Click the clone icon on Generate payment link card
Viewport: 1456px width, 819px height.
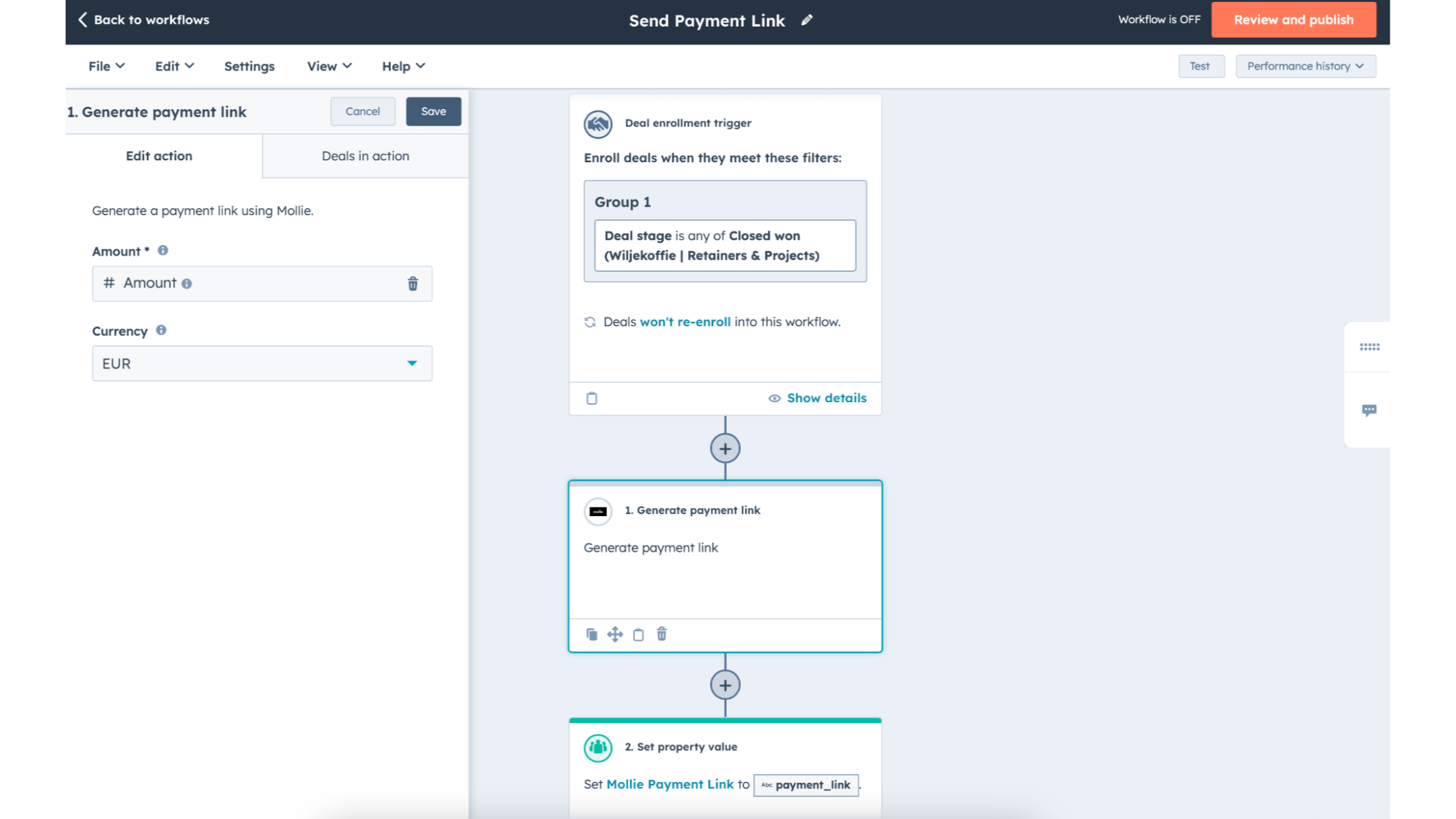(592, 635)
